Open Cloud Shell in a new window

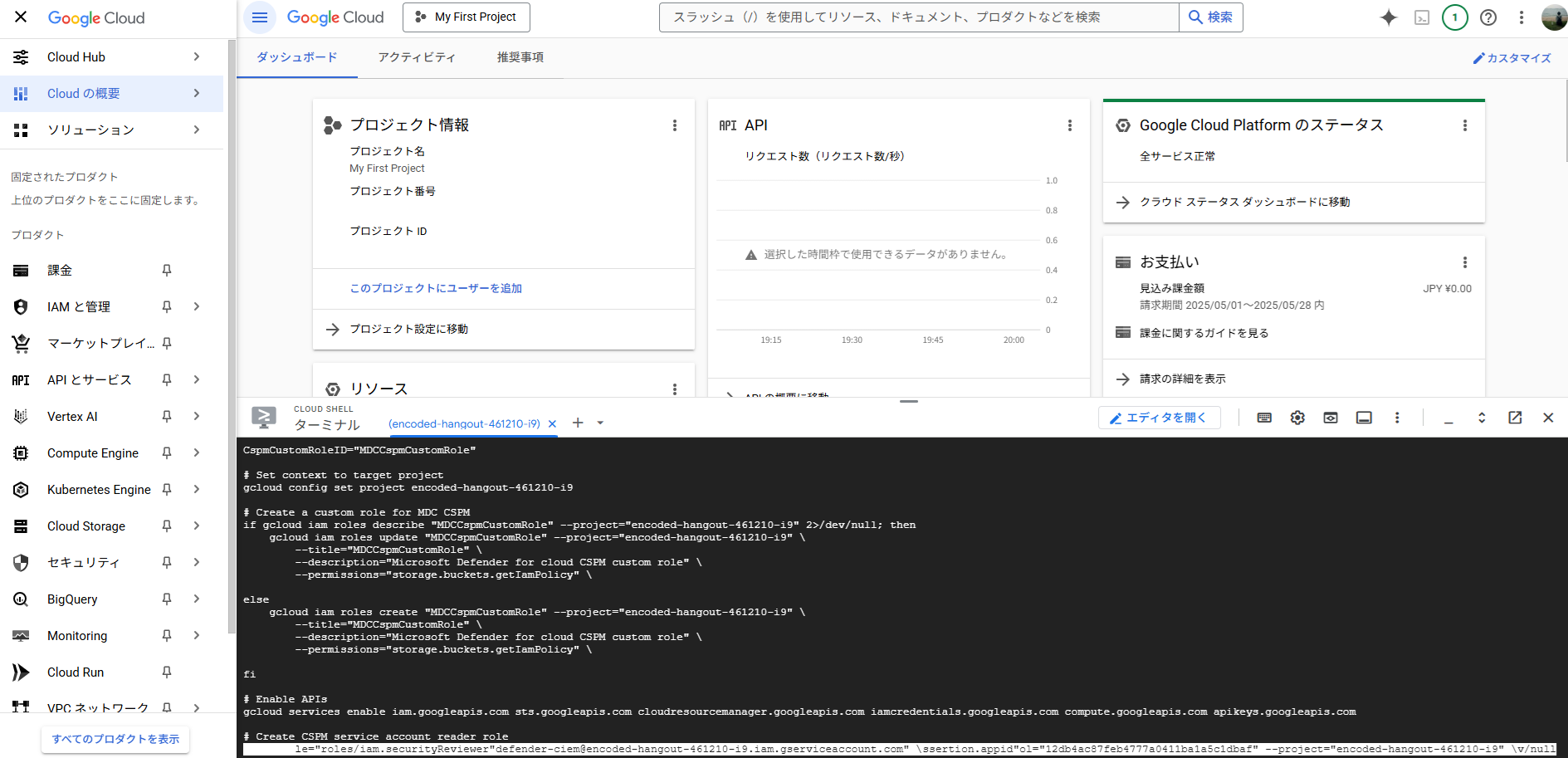tap(1515, 418)
